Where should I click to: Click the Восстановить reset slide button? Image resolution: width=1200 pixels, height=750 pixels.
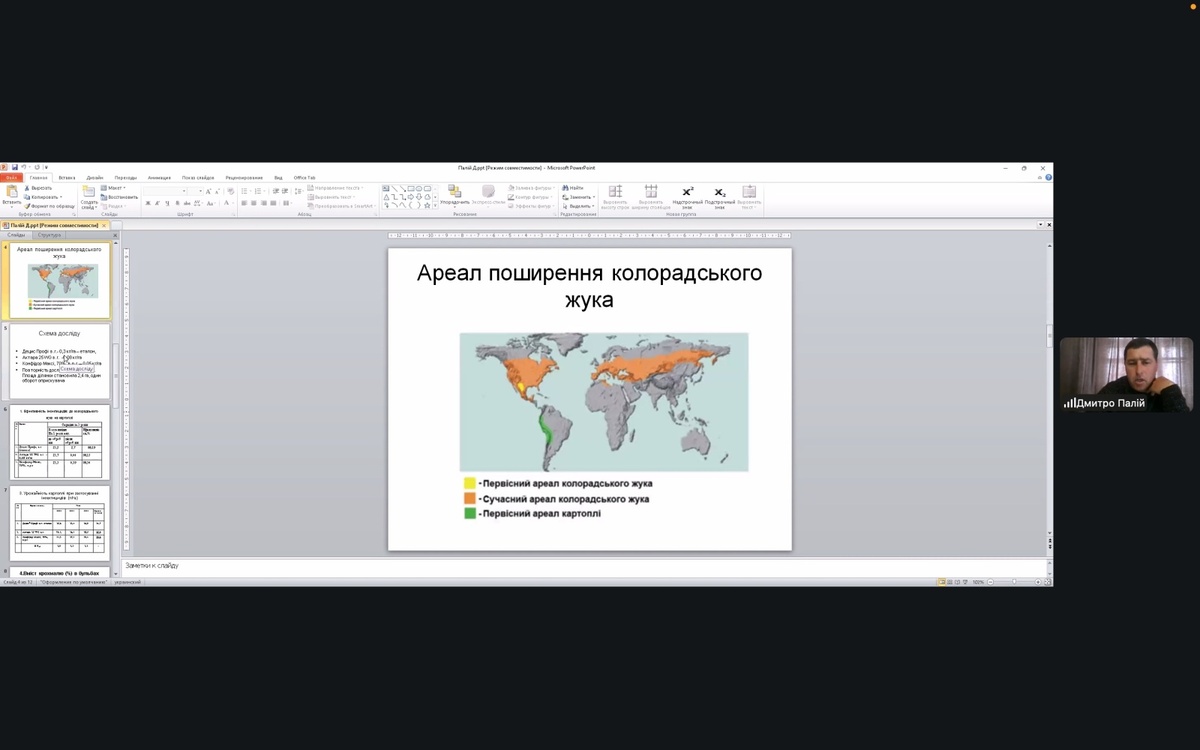(x=120, y=197)
